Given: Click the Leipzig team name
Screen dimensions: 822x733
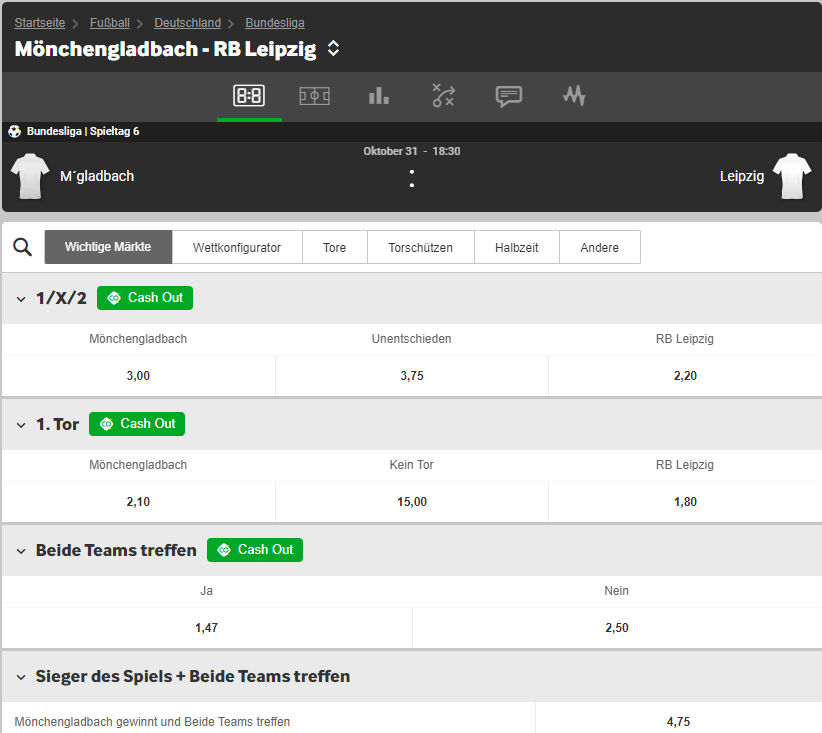Looking at the screenshot, I should click(742, 176).
